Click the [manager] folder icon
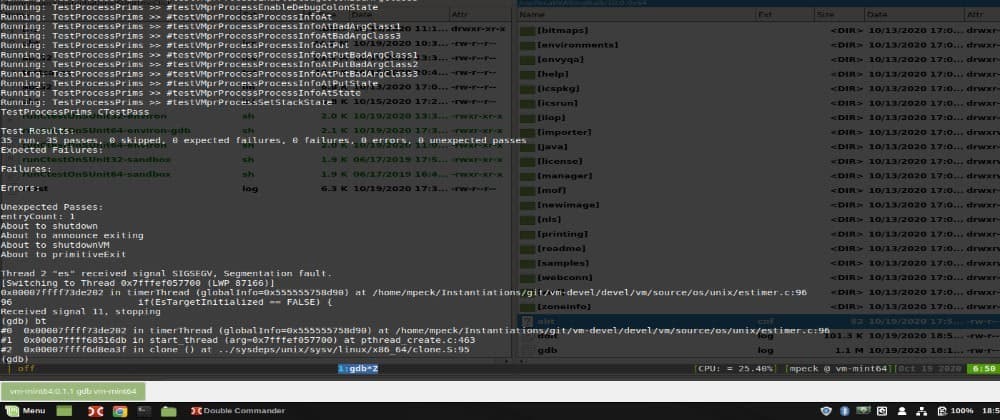 (527, 175)
